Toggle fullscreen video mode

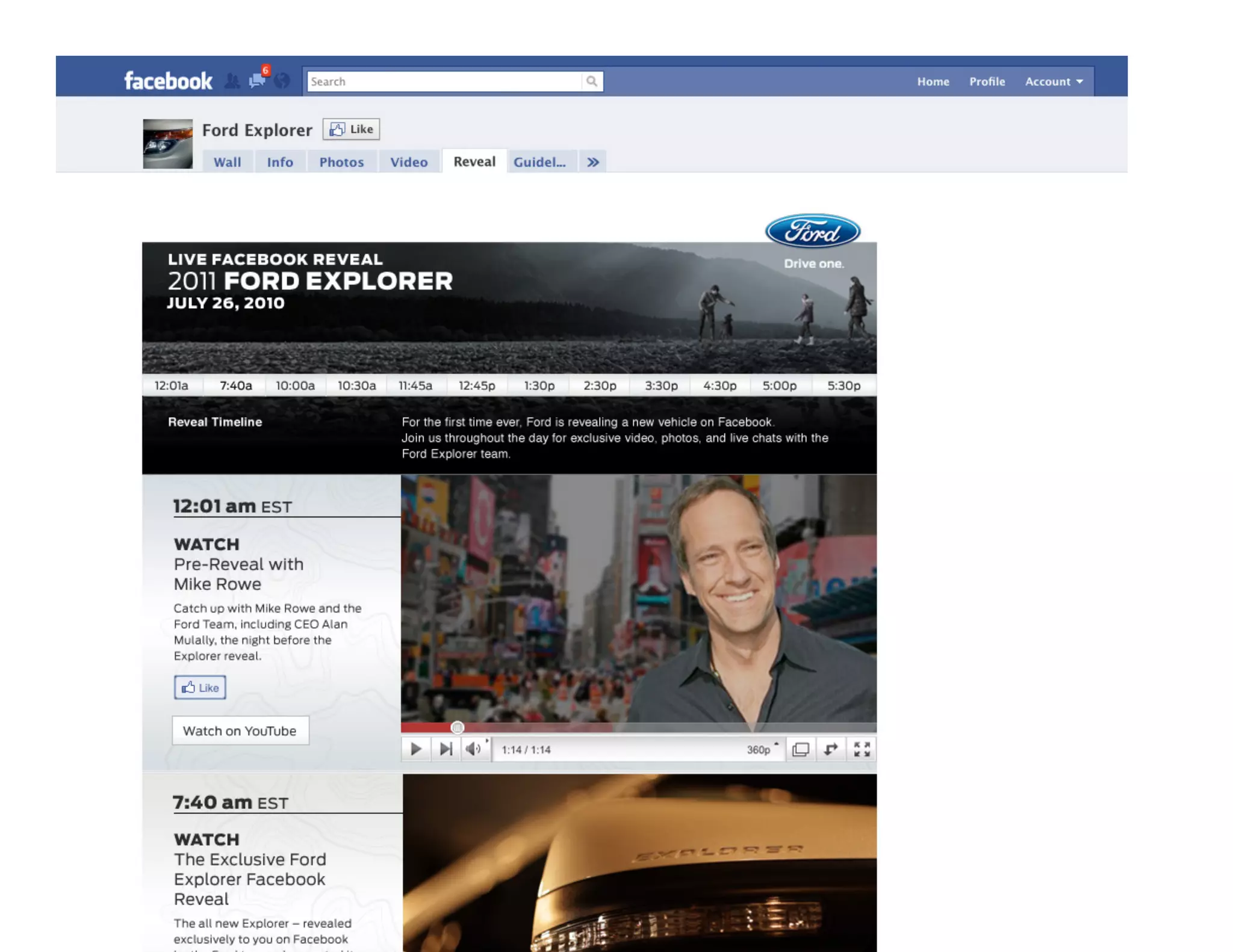(862, 749)
